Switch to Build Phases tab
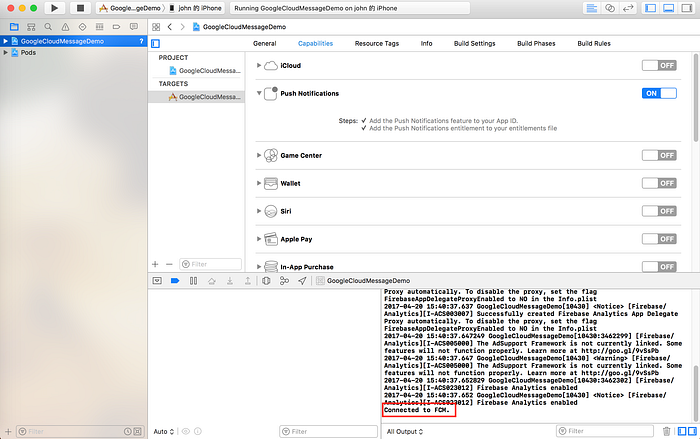This screenshot has width=700, height=439. click(536, 43)
